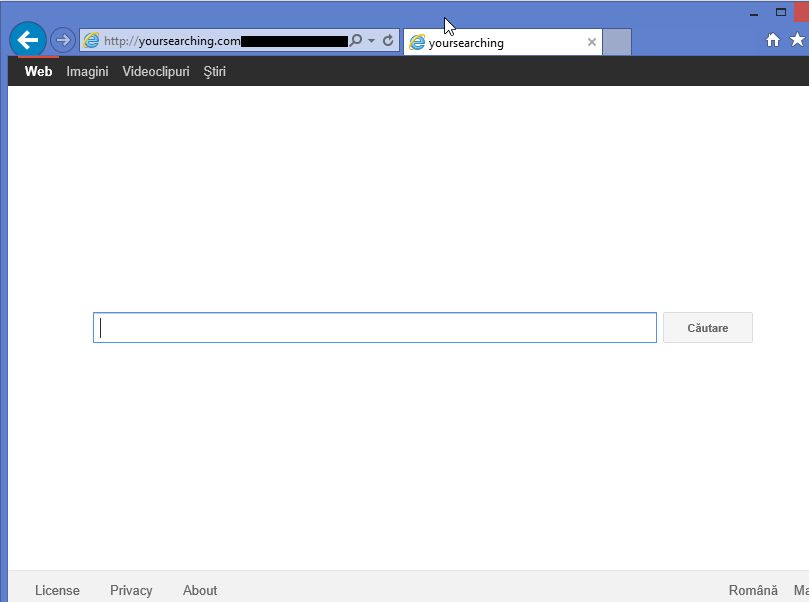809x602 pixels.
Task: Open the About page
Action: (199, 590)
